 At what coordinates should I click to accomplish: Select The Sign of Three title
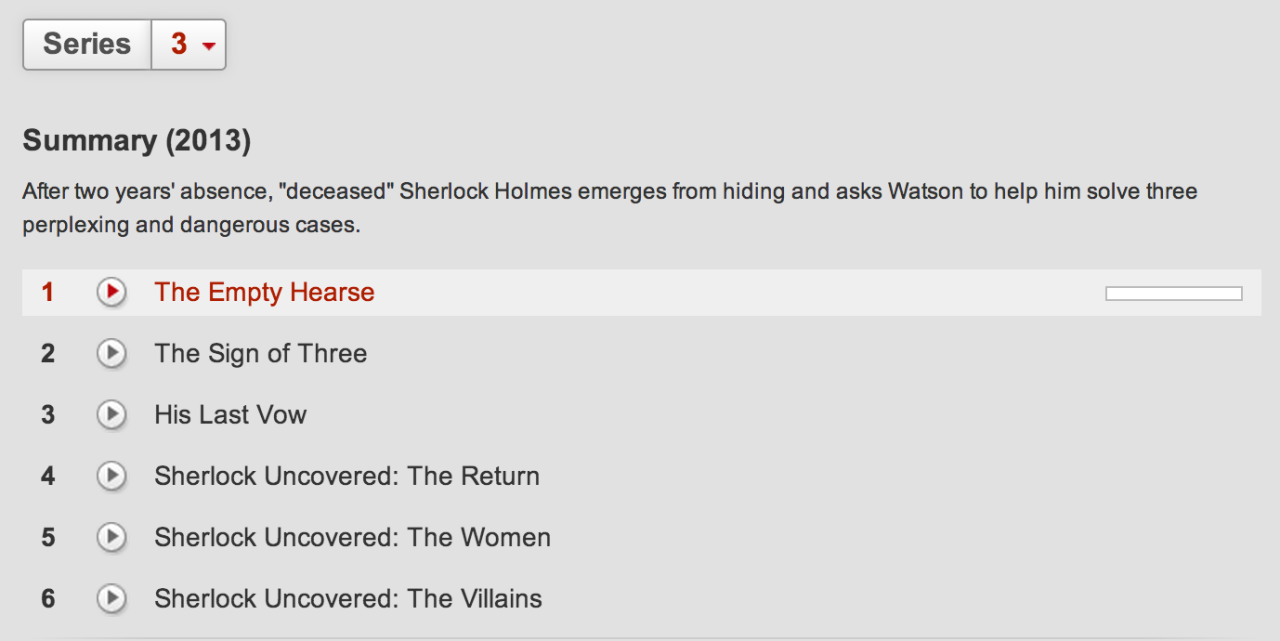(x=260, y=353)
